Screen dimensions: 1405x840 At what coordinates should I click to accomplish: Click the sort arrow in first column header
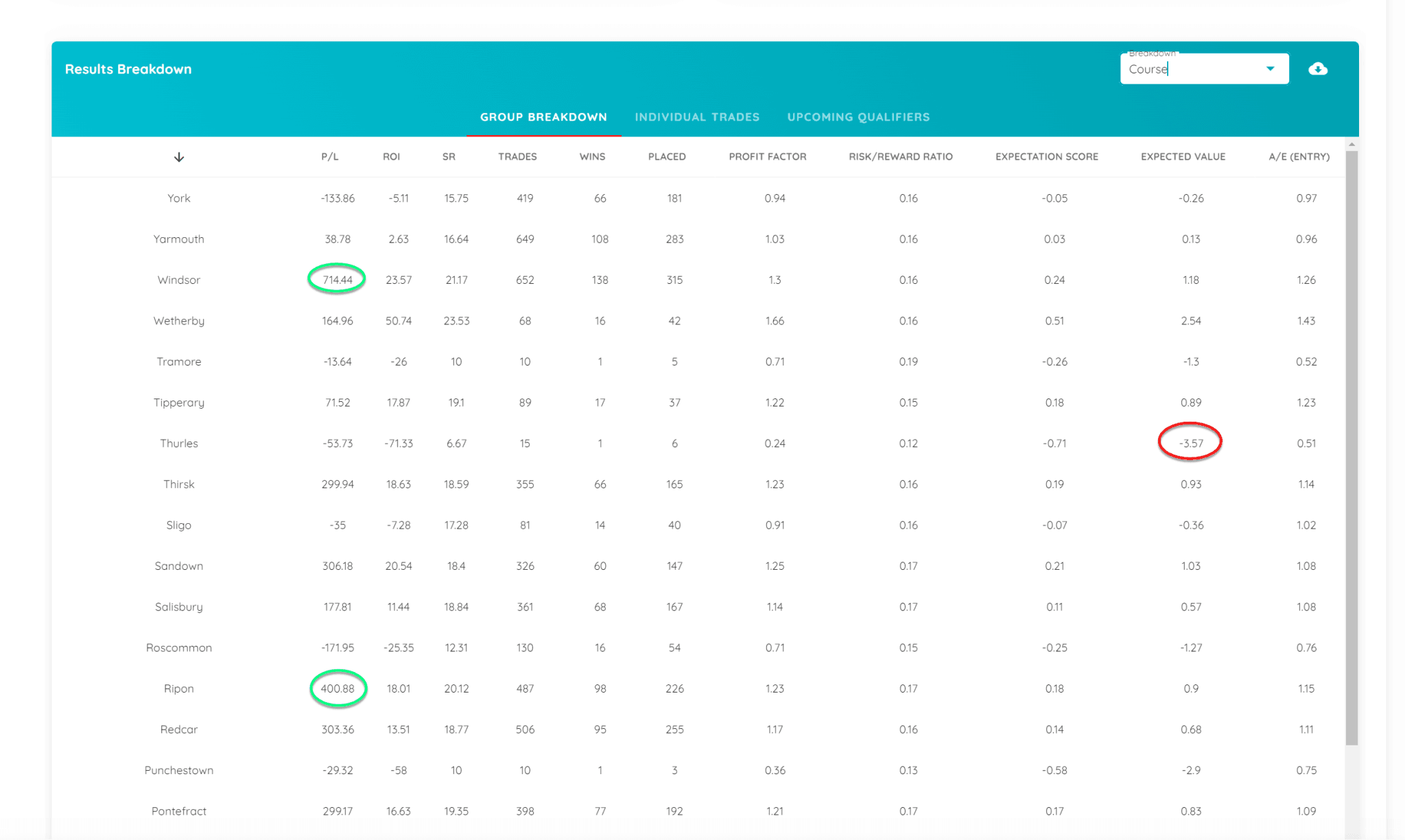pyautogui.click(x=178, y=157)
